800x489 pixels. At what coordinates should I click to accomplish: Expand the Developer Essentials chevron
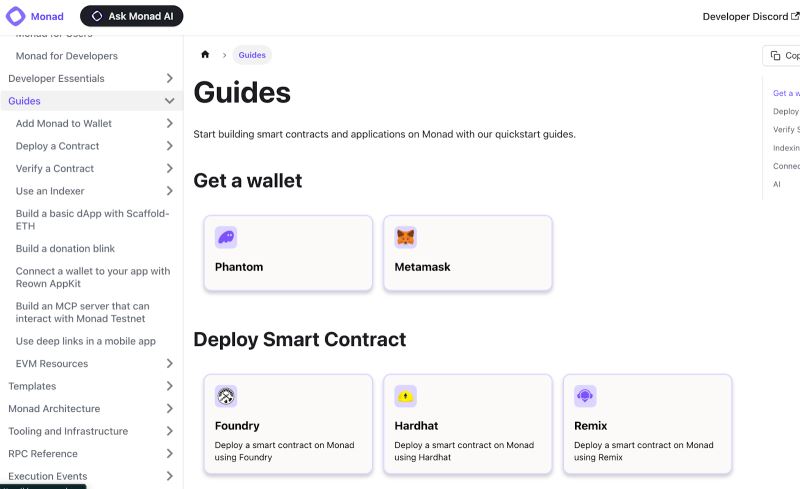click(x=170, y=78)
